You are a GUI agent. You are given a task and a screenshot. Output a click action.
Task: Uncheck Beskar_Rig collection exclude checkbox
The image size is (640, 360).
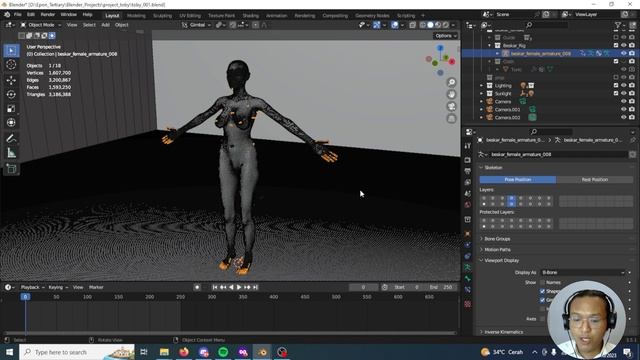[616, 45]
